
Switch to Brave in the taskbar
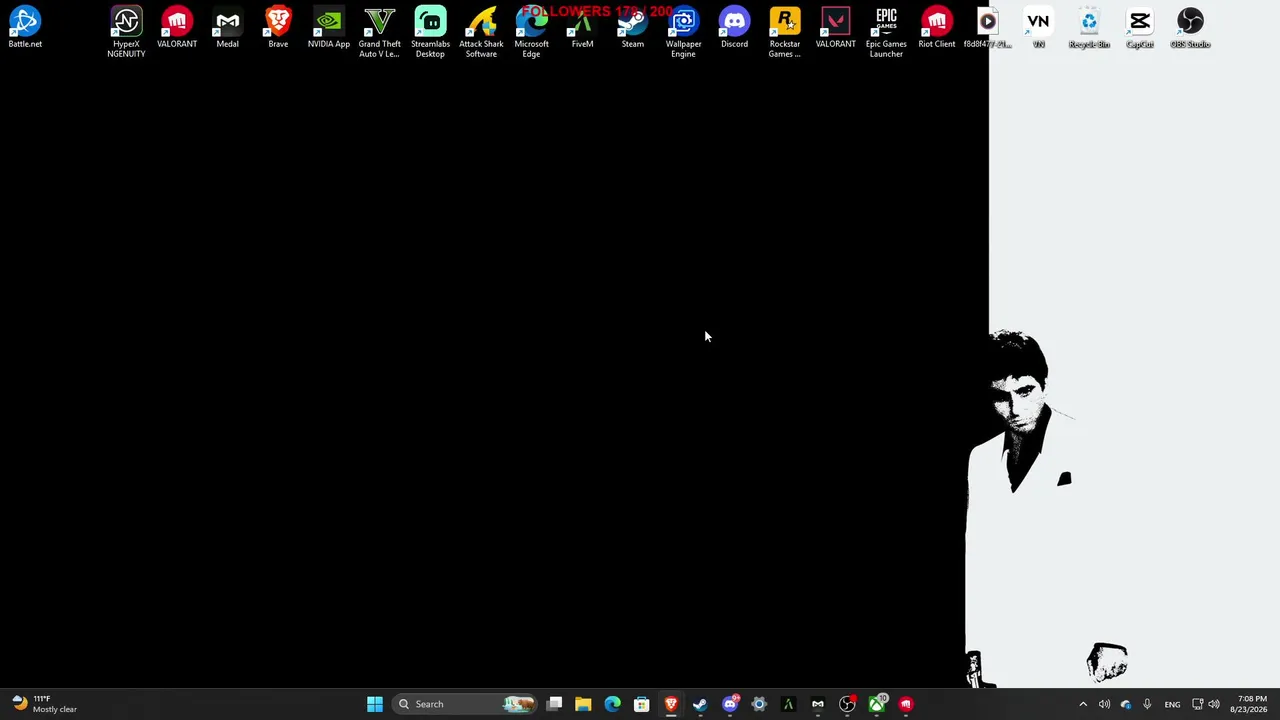coord(671,704)
